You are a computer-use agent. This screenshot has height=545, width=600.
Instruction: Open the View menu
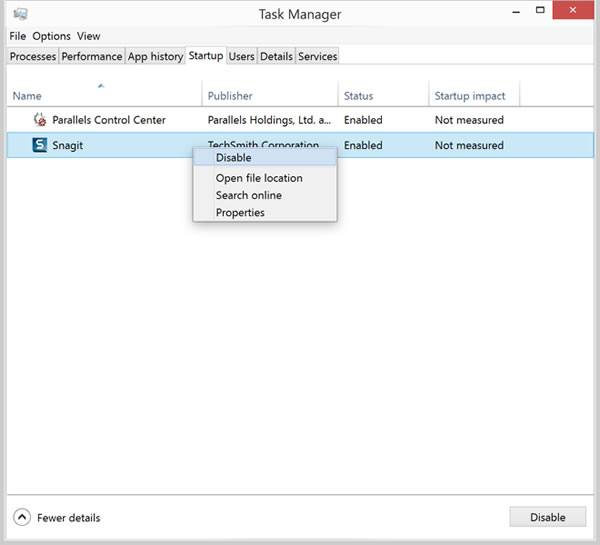pos(88,36)
